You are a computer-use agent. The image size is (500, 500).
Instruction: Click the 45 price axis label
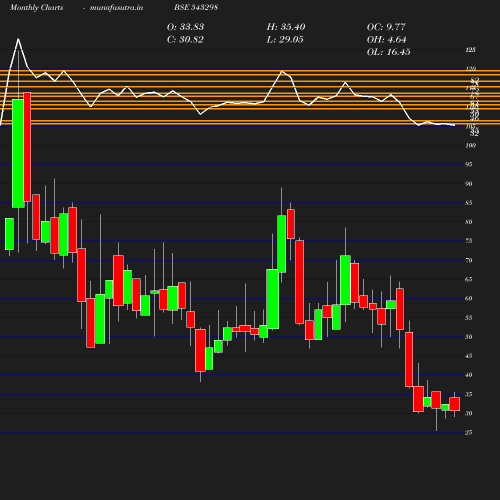click(x=469, y=356)
